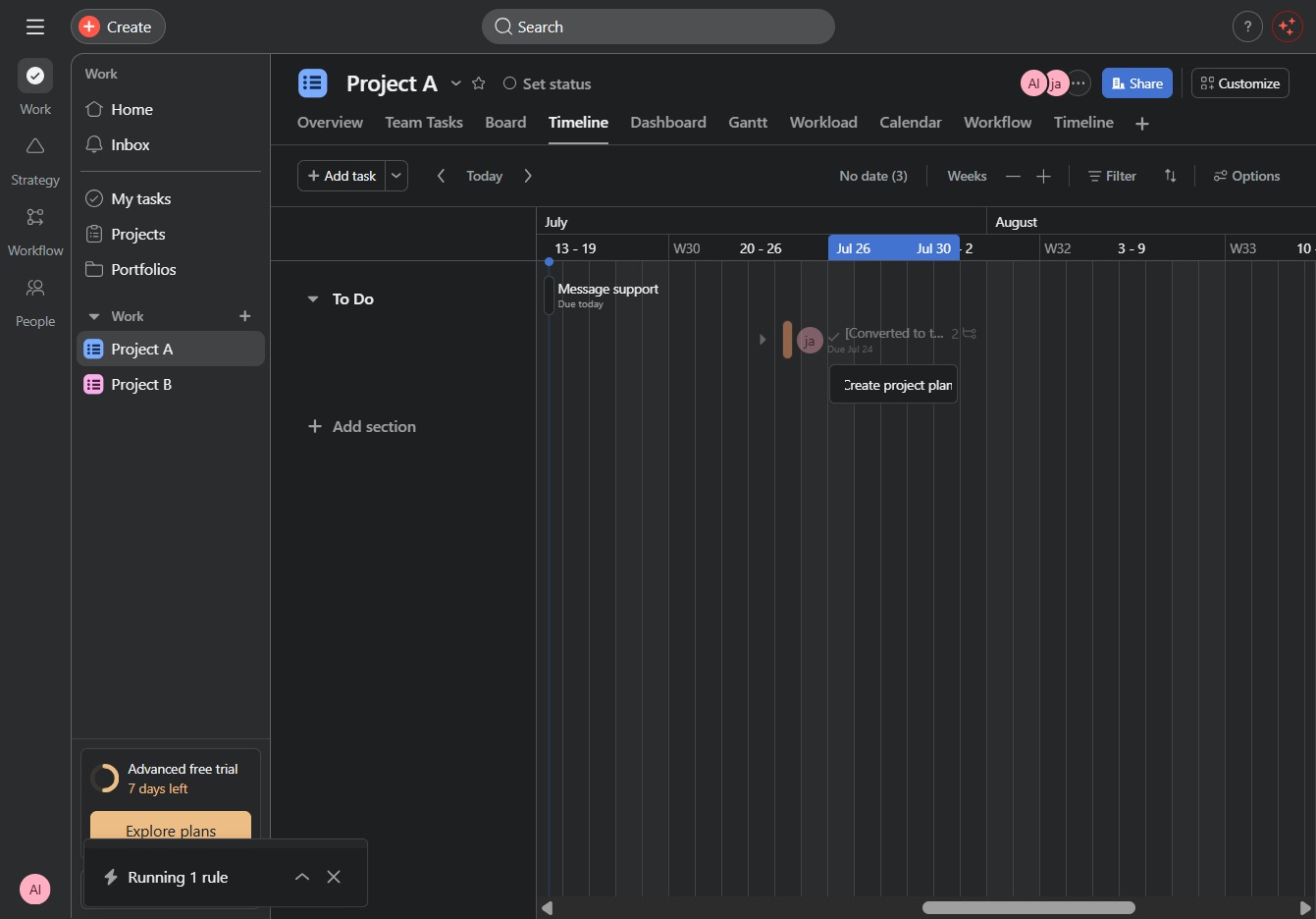Star Project A as favorite
The height and width of the screenshot is (919, 1316).
479,83
